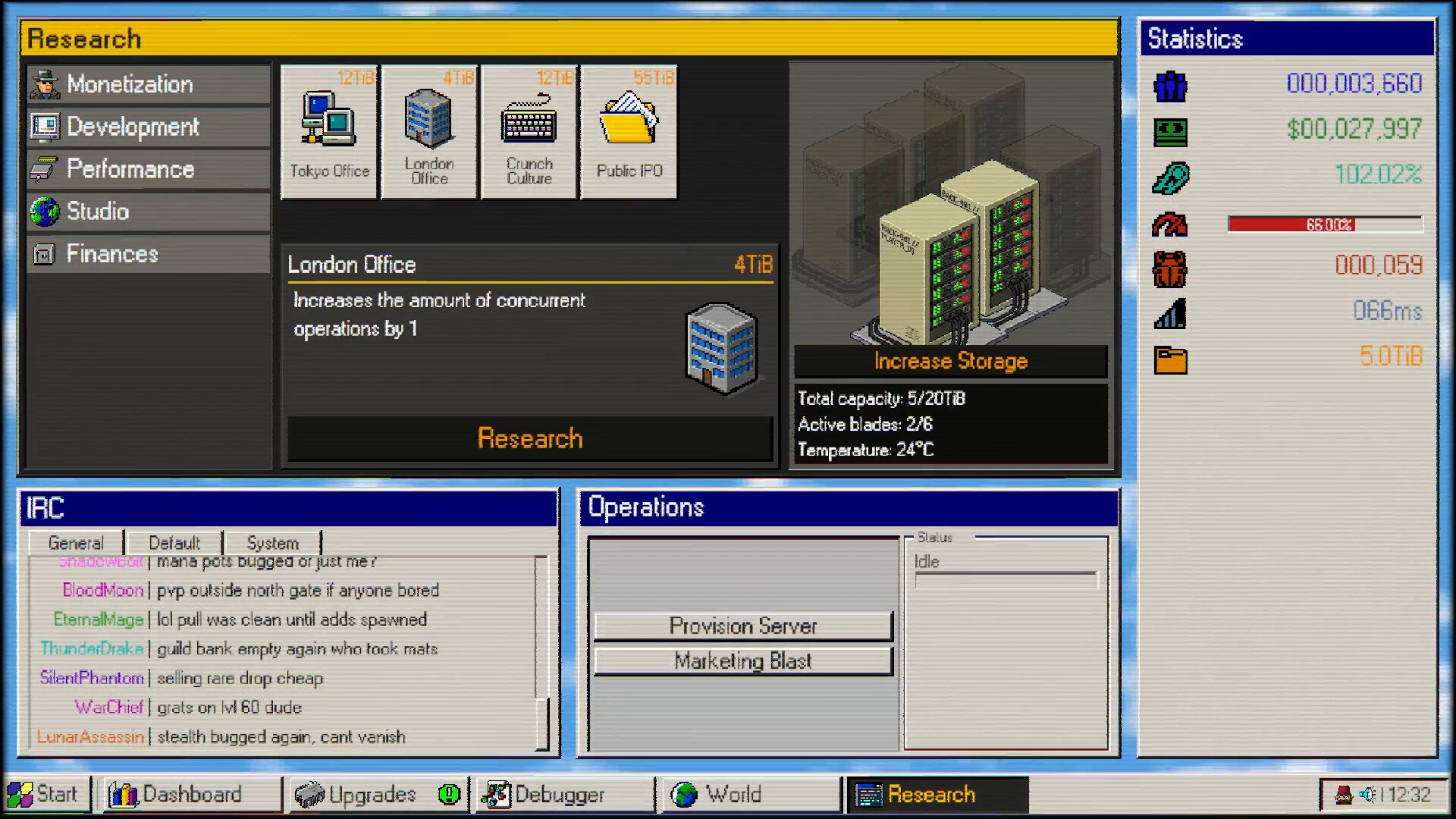The image size is (1456, 819).
Task: Click the green Upgrades notification badge
Action: click(448, 794)
